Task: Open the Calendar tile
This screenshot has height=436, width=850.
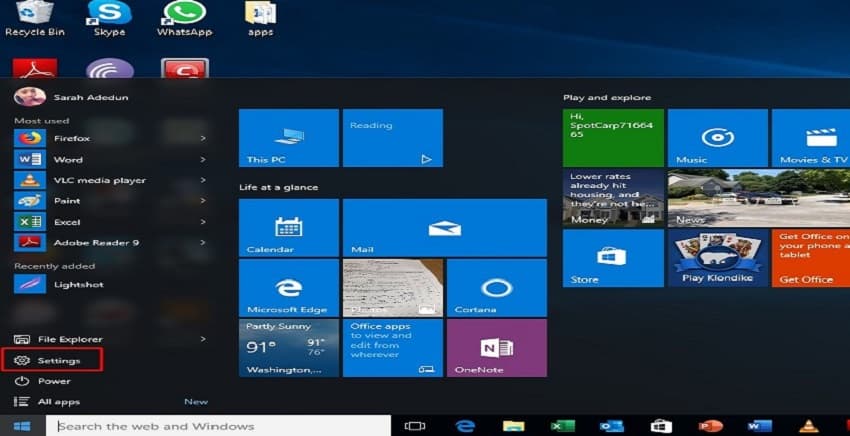Action: pos(289,228)
